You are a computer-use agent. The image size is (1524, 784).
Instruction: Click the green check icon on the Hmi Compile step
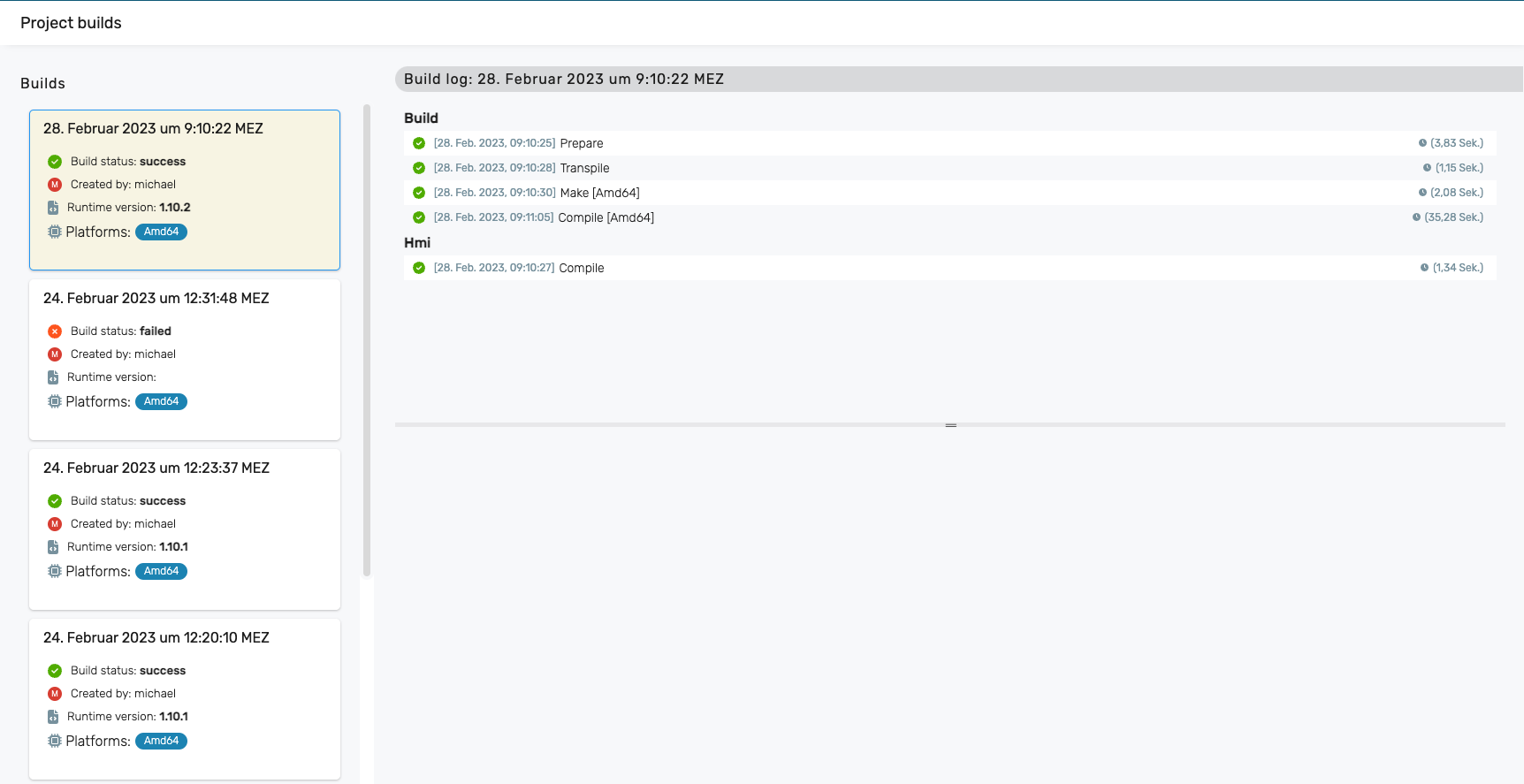point(419,268)
